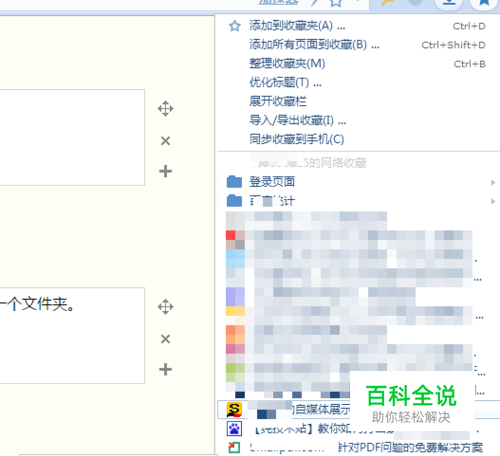The width and height of the screenshot is (500, 456).
Task: Click the second blue folder icon
Action: pos(234,201)
